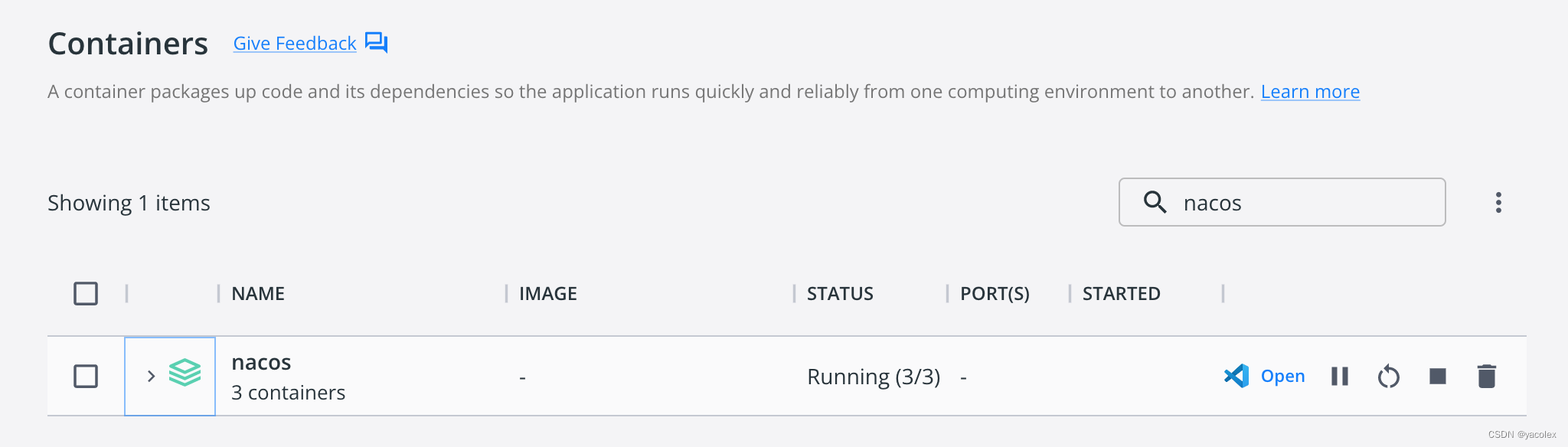Sort by IMAGE column header
This screenshot has height=447, width=1568.
click(547, 293)
